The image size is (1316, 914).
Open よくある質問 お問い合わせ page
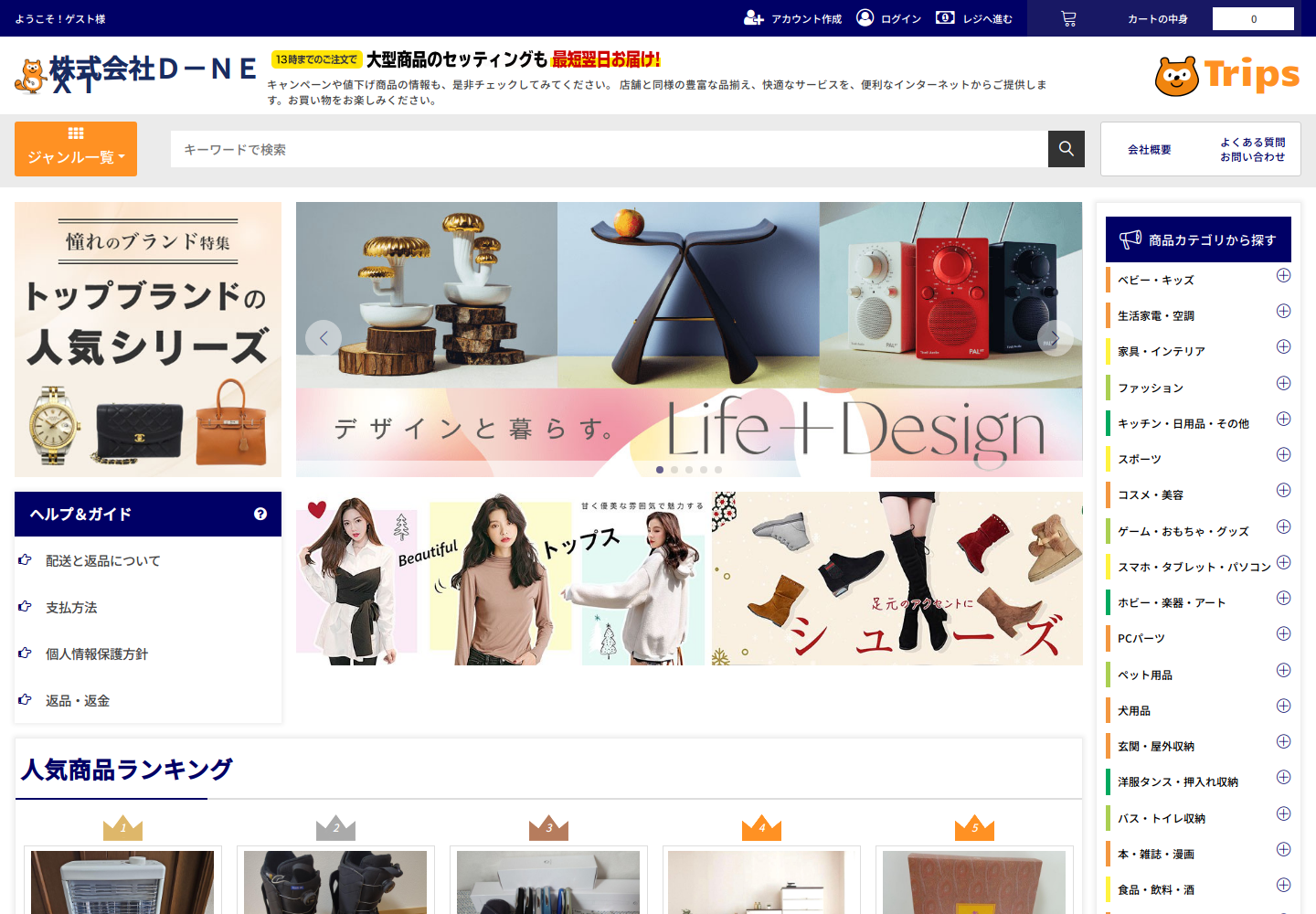point(1252,150)
